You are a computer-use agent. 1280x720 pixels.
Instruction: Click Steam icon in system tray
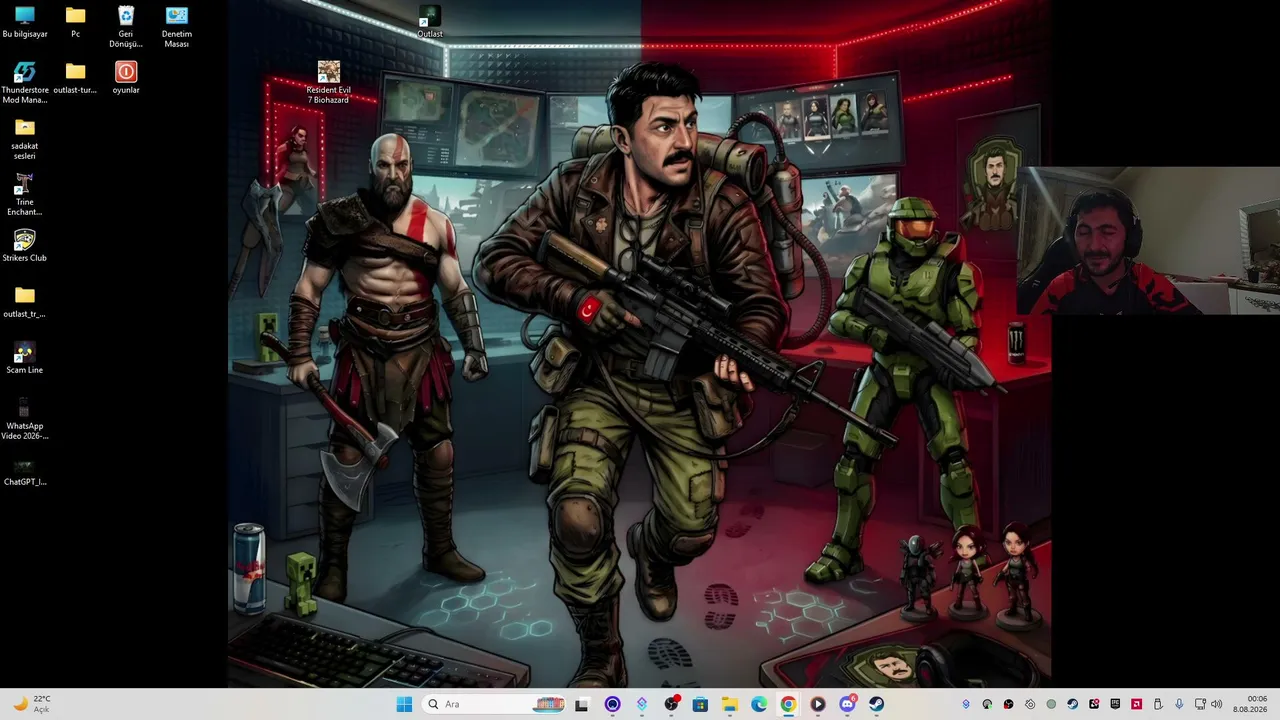1072,704
